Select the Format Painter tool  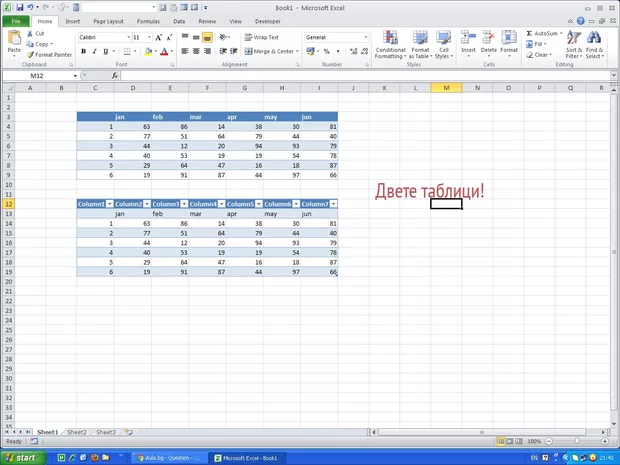(x=50, y=54)
